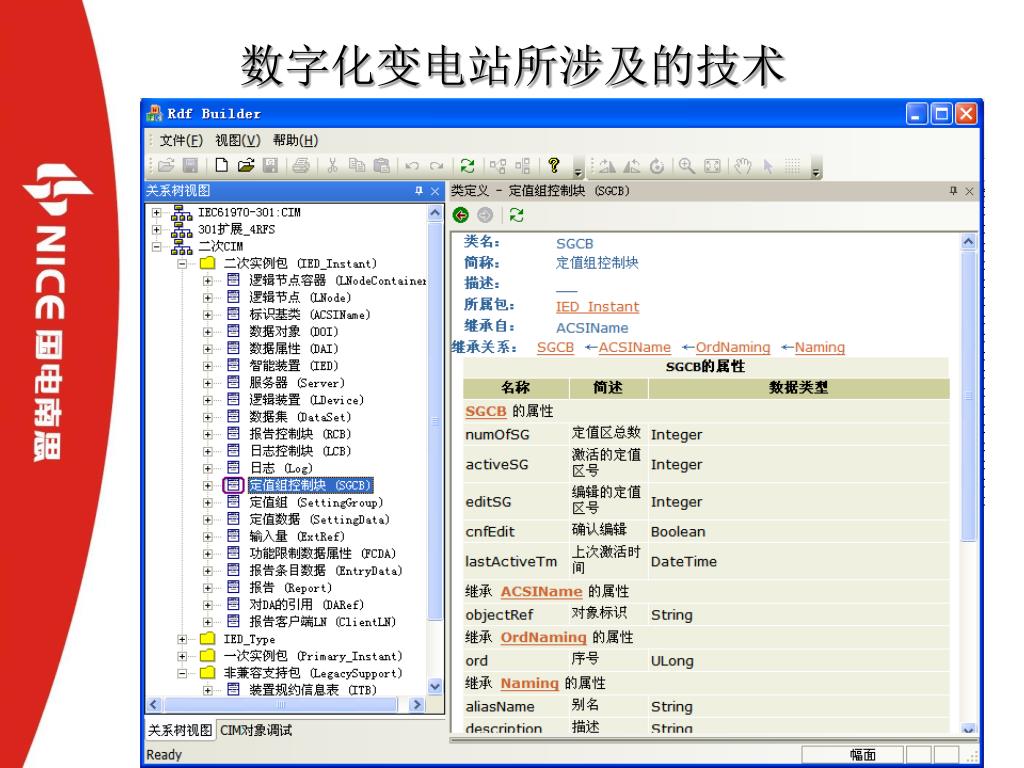Screen dimensions: 1024x768
Task: Click the numOfSG attribute row name
Action: tap(498, 434)
